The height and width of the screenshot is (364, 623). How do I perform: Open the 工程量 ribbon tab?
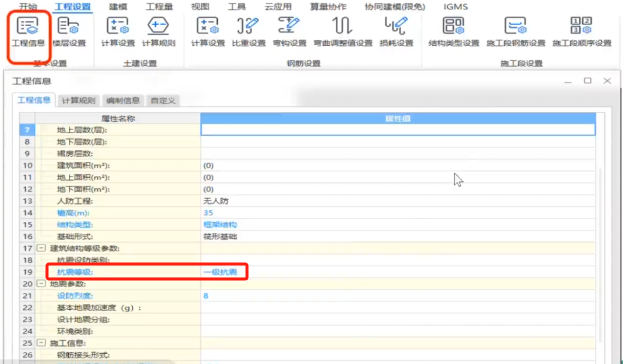159,6
